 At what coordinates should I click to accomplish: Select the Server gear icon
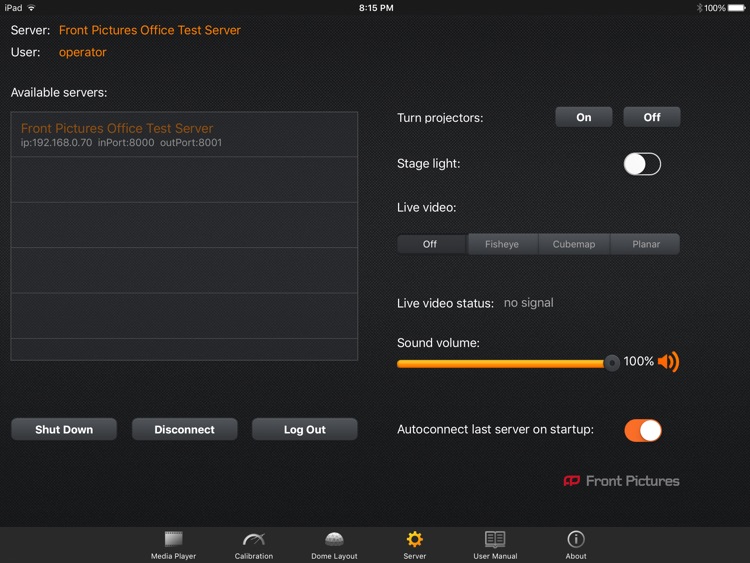(x=414, y=539)
